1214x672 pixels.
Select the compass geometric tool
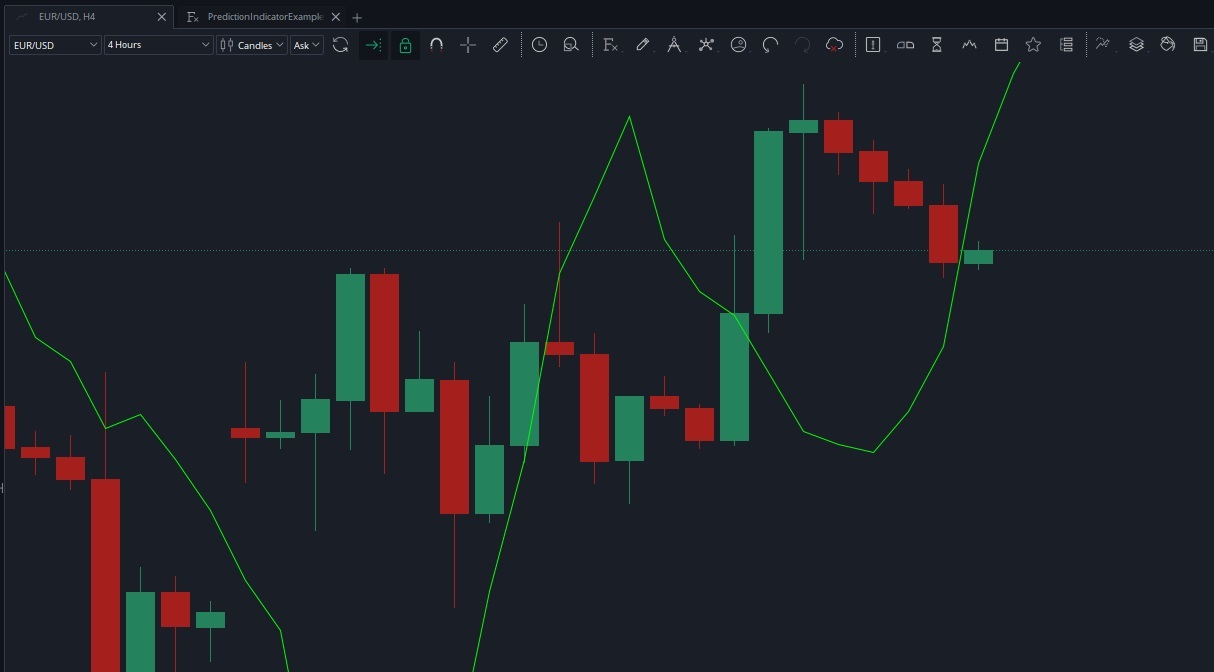tap(674, 45)
